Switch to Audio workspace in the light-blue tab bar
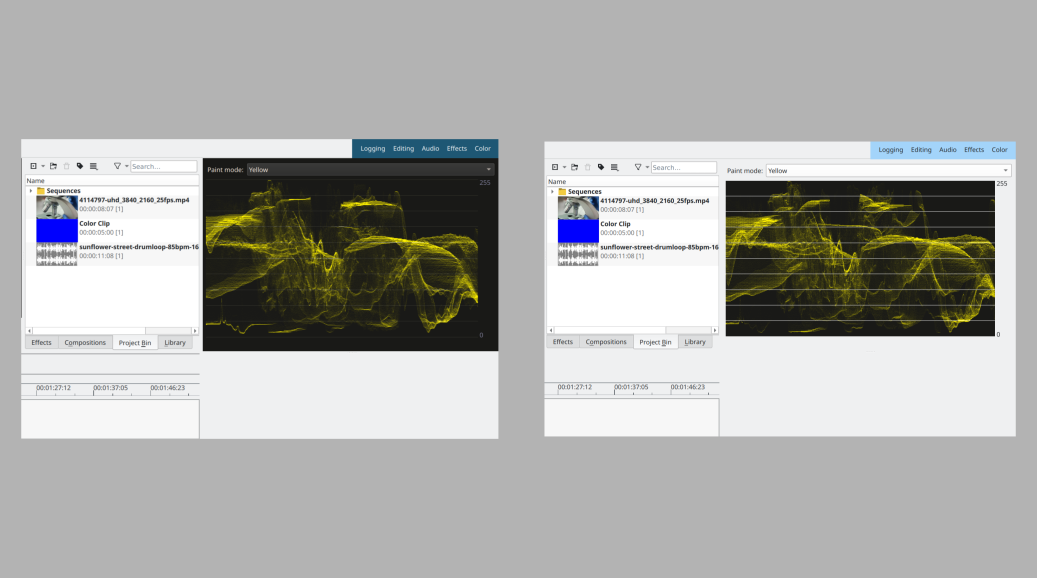This screenshot has height=578, width=1037. click(x=947, y=150)
